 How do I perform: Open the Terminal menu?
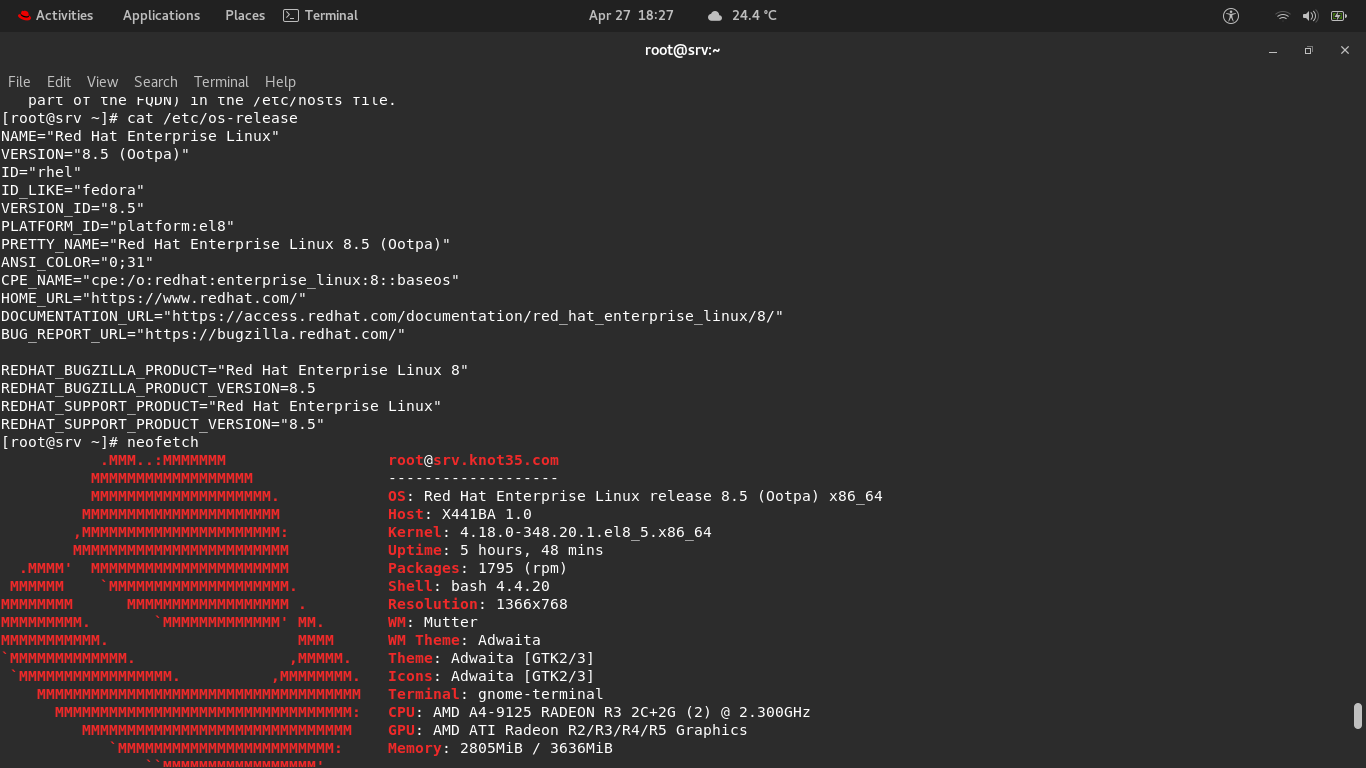coord(221,82)
